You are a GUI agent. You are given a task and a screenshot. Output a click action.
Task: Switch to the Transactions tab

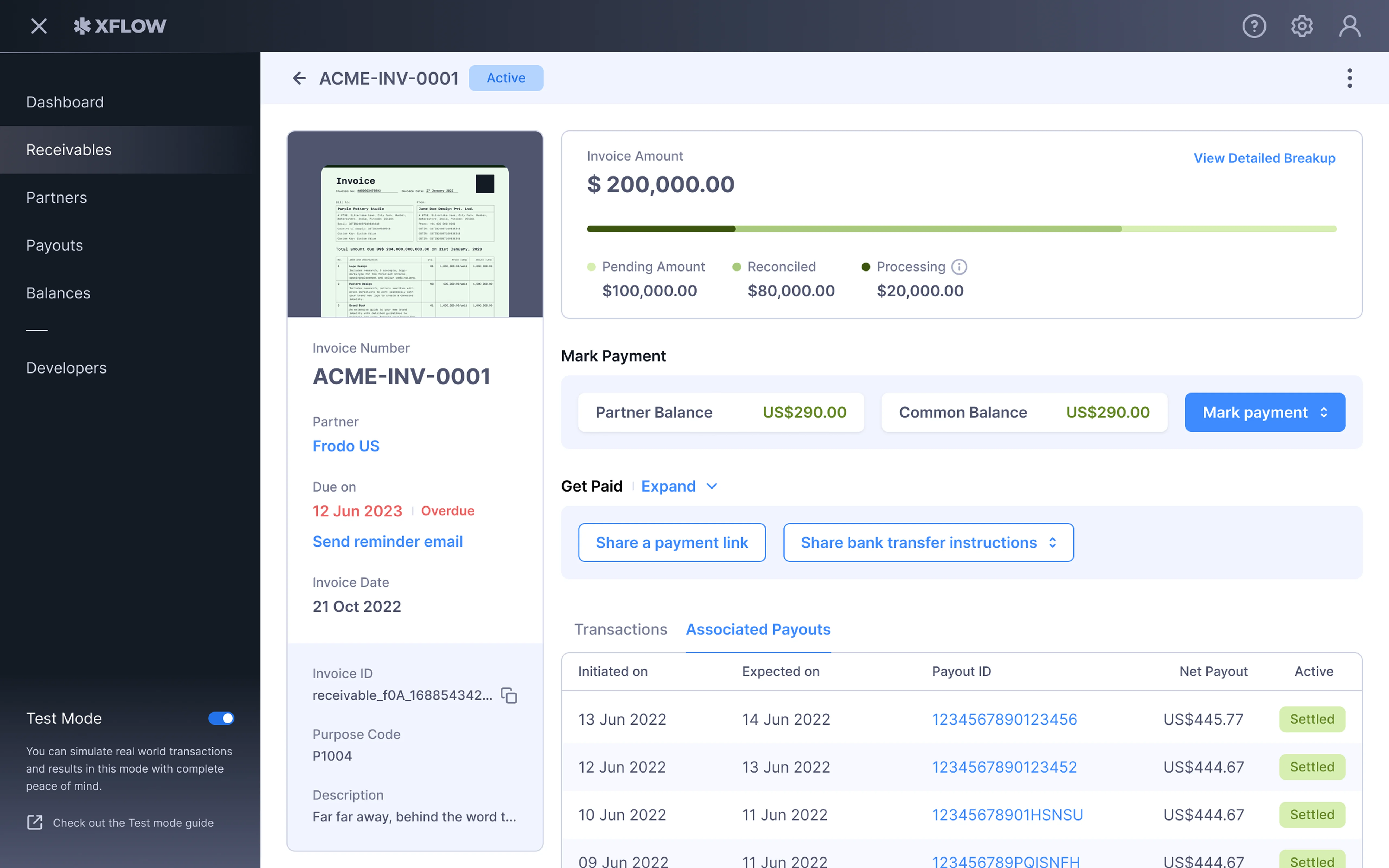(620, 629)
